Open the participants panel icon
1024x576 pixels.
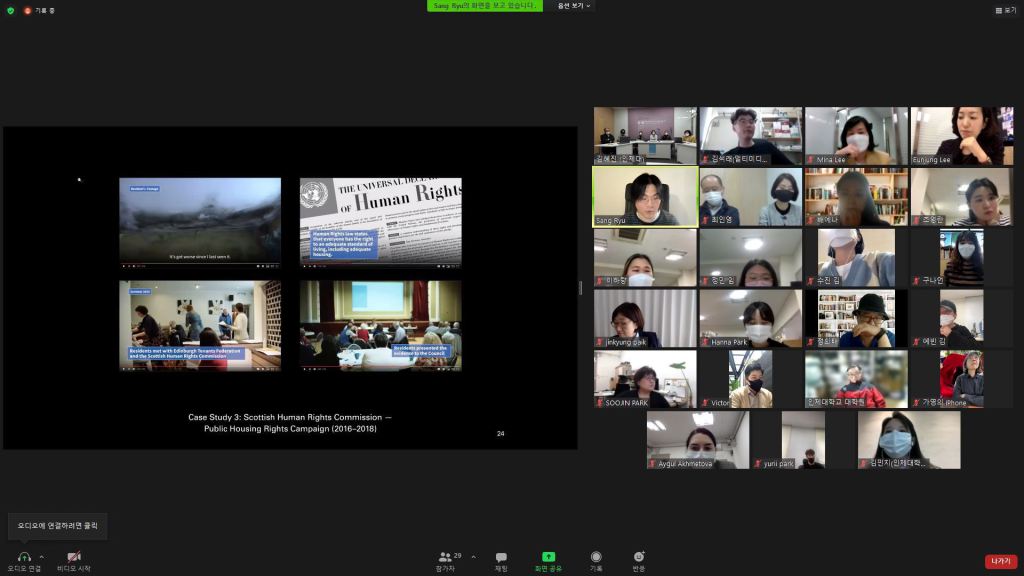(x=445, y=557)
